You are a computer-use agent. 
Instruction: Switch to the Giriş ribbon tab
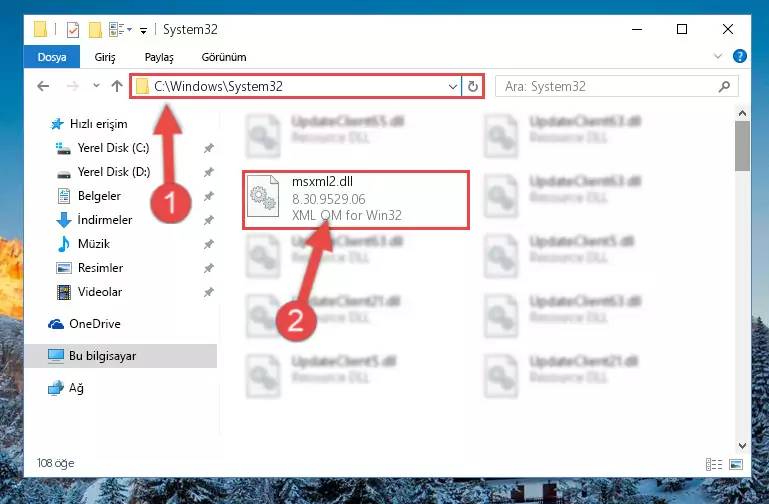[105, 57]
